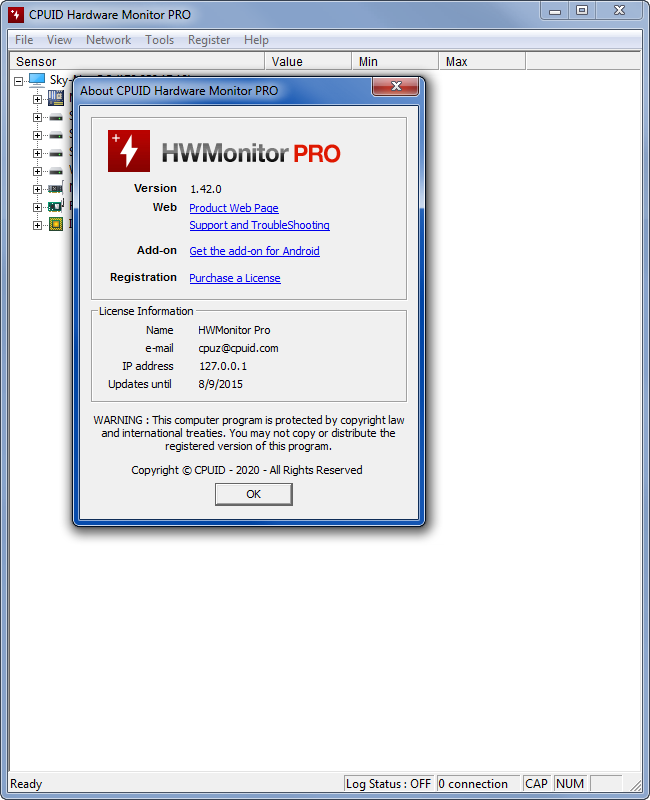Expand the motherboard node
Image resolution: width=650 pixels, height=800 pixels.
[x=37, y=99]
